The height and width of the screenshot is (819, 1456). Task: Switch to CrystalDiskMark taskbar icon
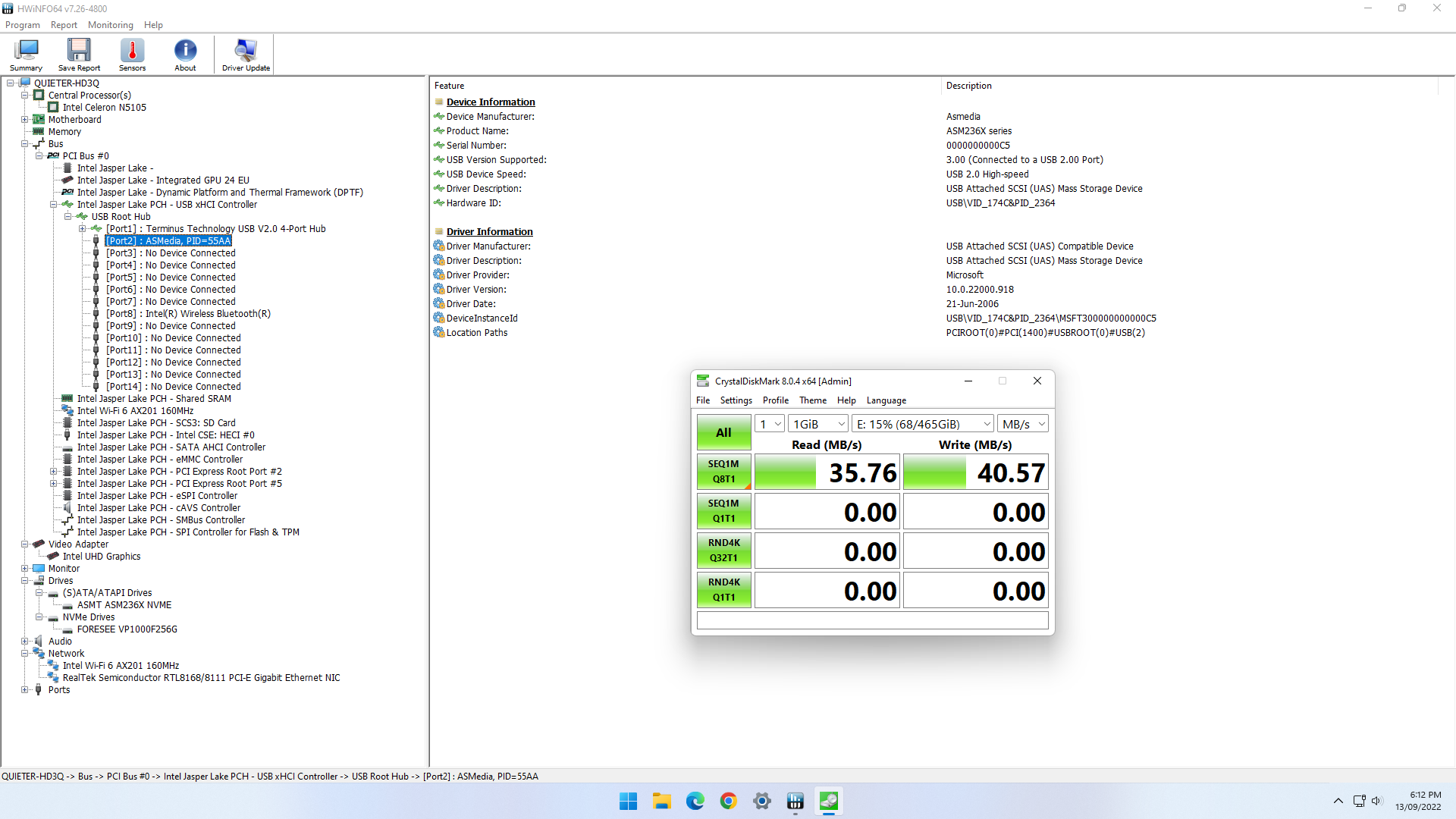(x=829, y=801)
